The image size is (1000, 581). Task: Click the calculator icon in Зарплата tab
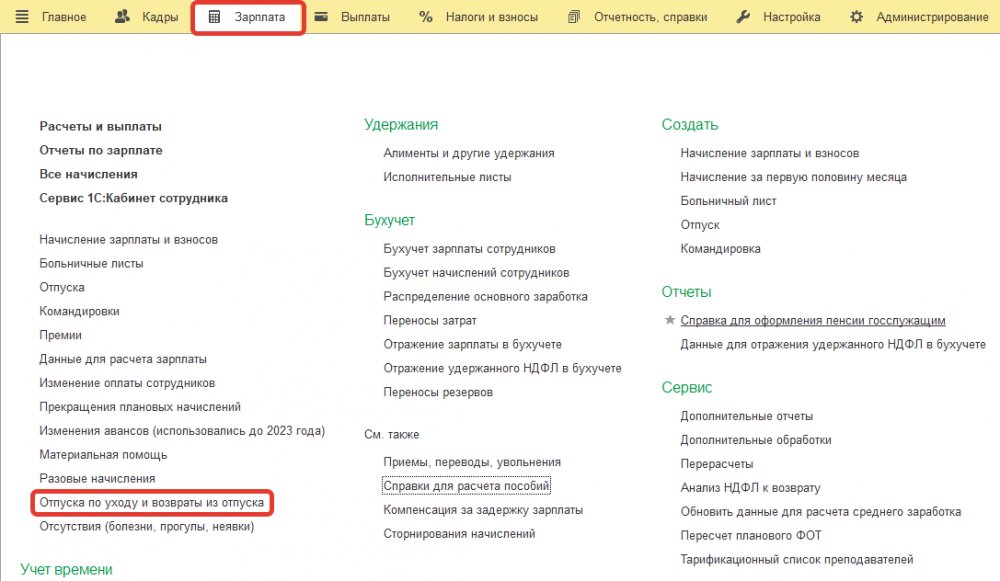pyautogui.click(x=214, y=17)
